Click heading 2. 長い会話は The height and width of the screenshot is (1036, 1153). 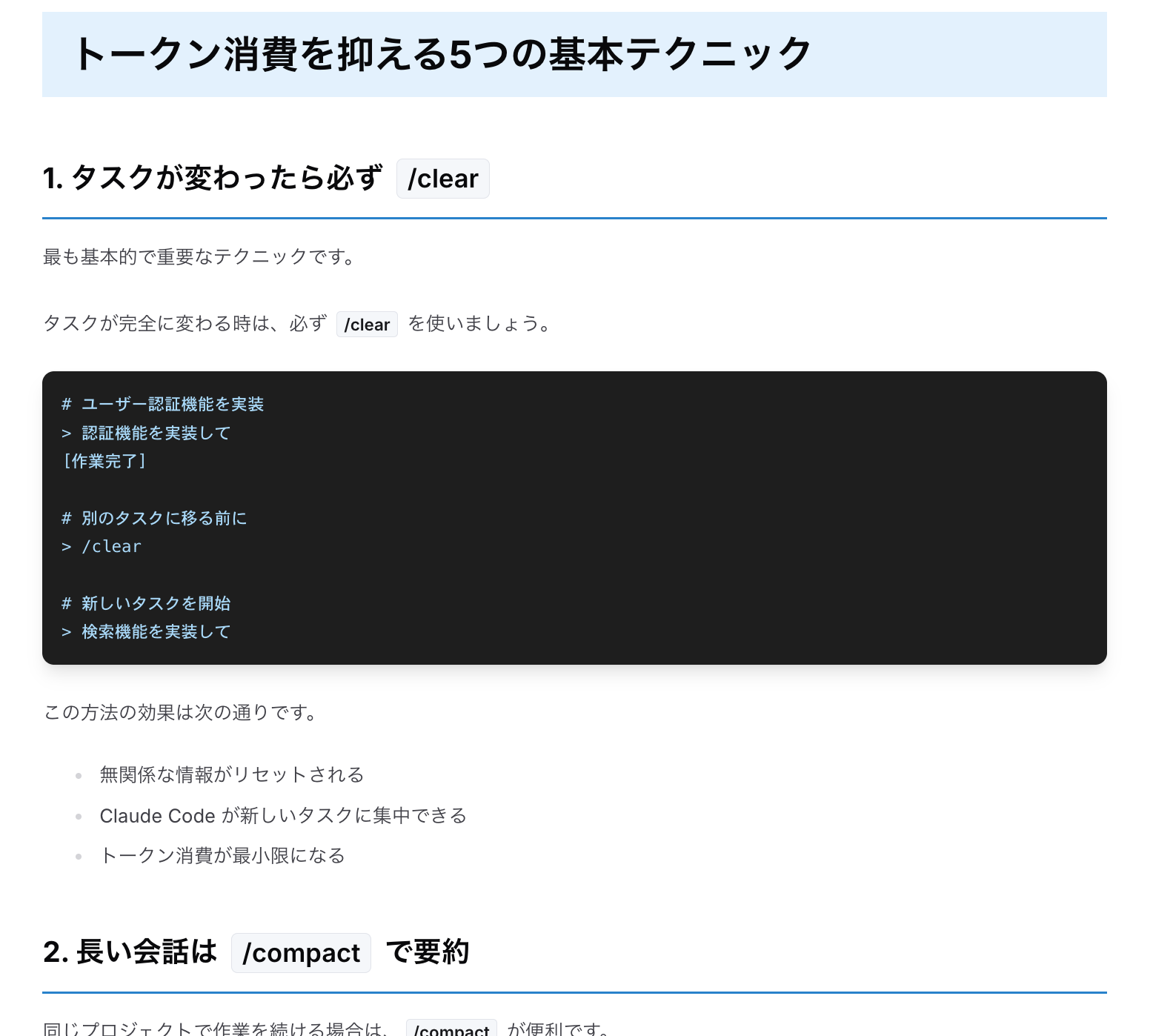130,952
